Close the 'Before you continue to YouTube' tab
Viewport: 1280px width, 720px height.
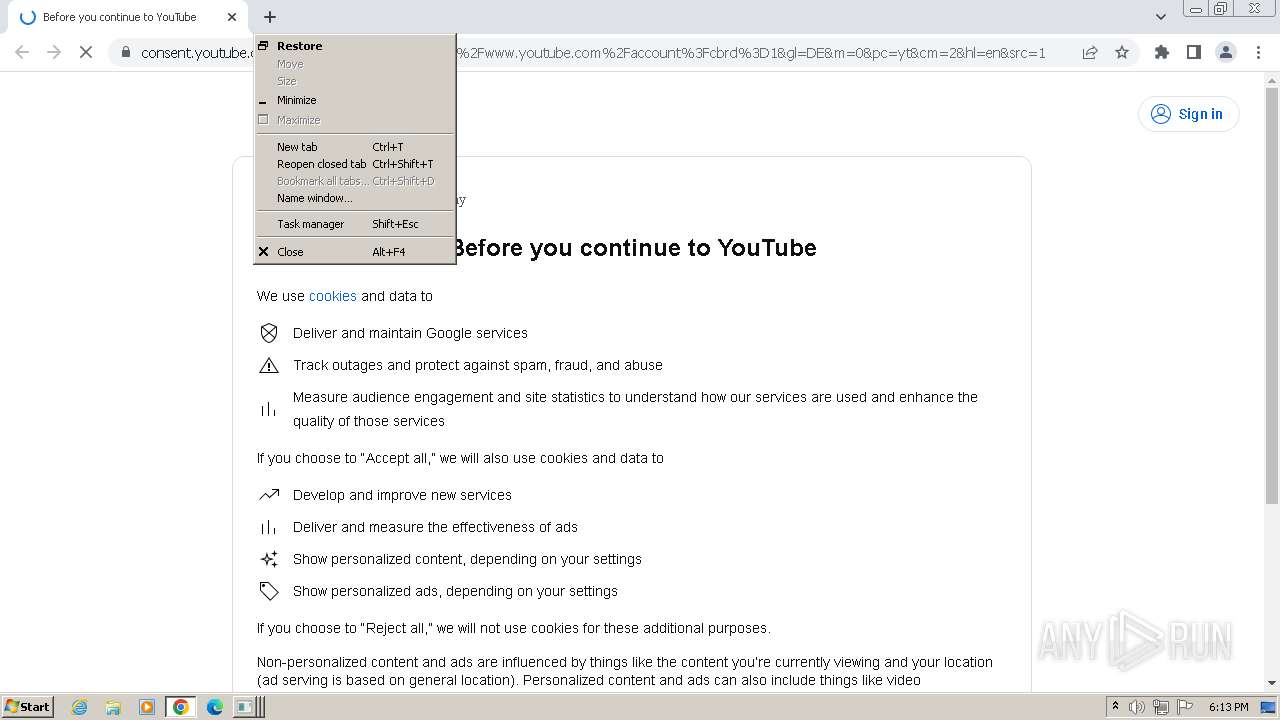(x=232, y=17)
